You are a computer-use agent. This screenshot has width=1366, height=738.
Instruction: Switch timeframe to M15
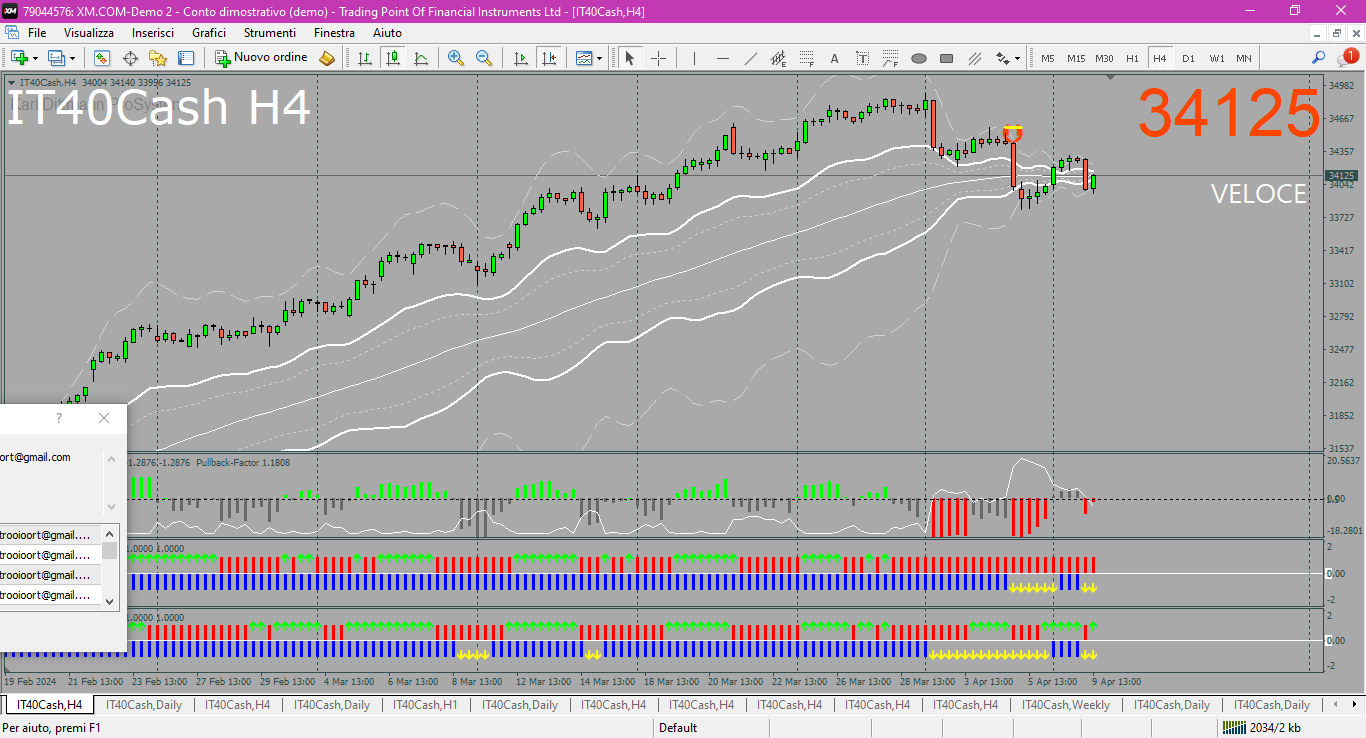click(x=1076, y=58)
